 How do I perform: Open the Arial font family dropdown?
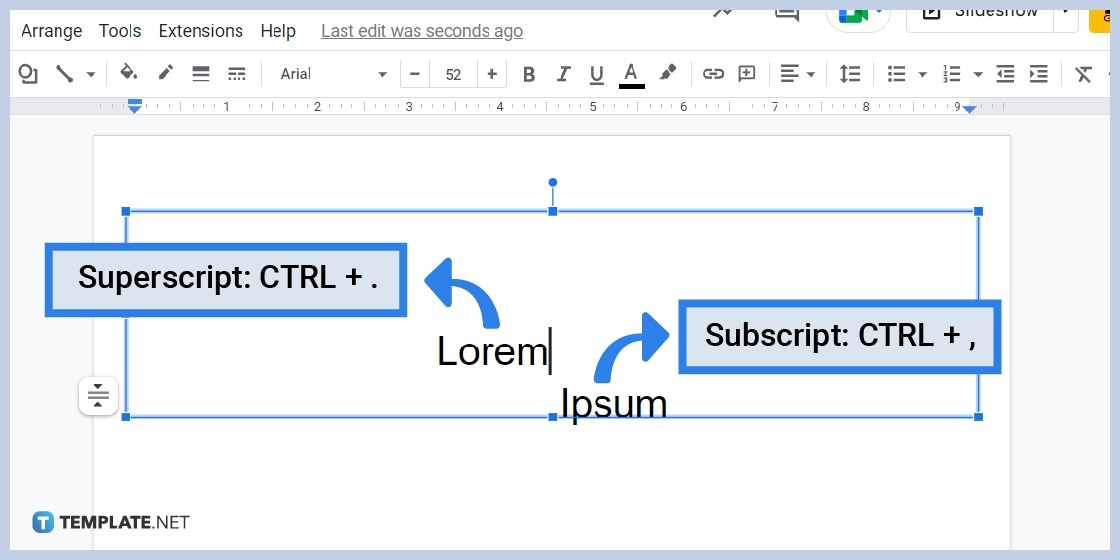[x=334, y=74]
